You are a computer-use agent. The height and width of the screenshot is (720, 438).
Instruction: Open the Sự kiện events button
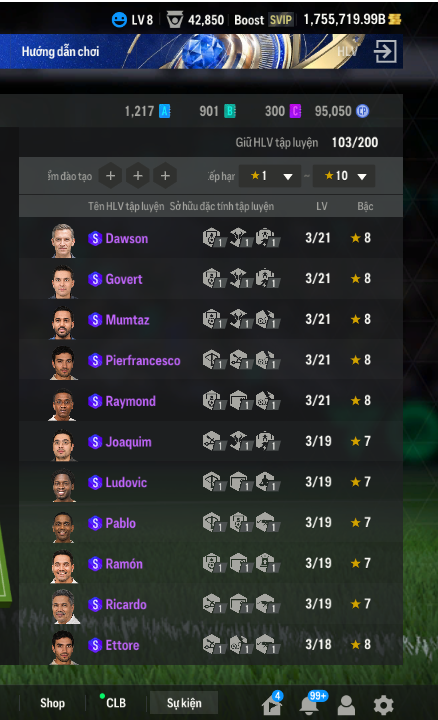click(x=184, y=703)
